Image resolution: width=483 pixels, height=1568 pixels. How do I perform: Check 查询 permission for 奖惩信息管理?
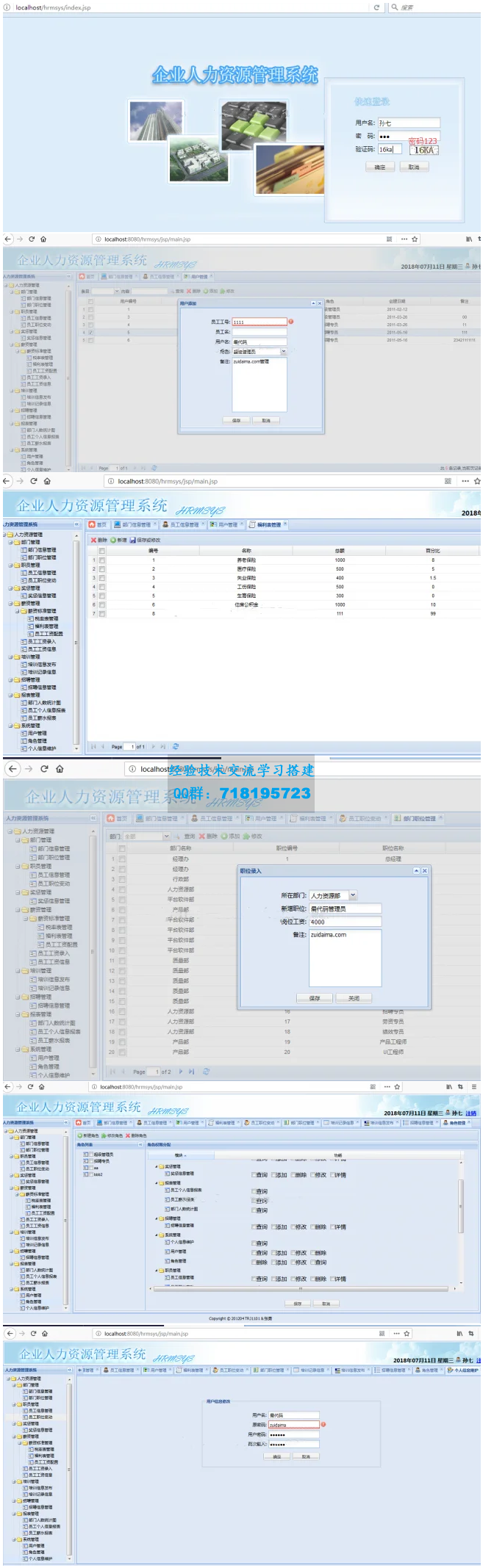pos(254,1175)
